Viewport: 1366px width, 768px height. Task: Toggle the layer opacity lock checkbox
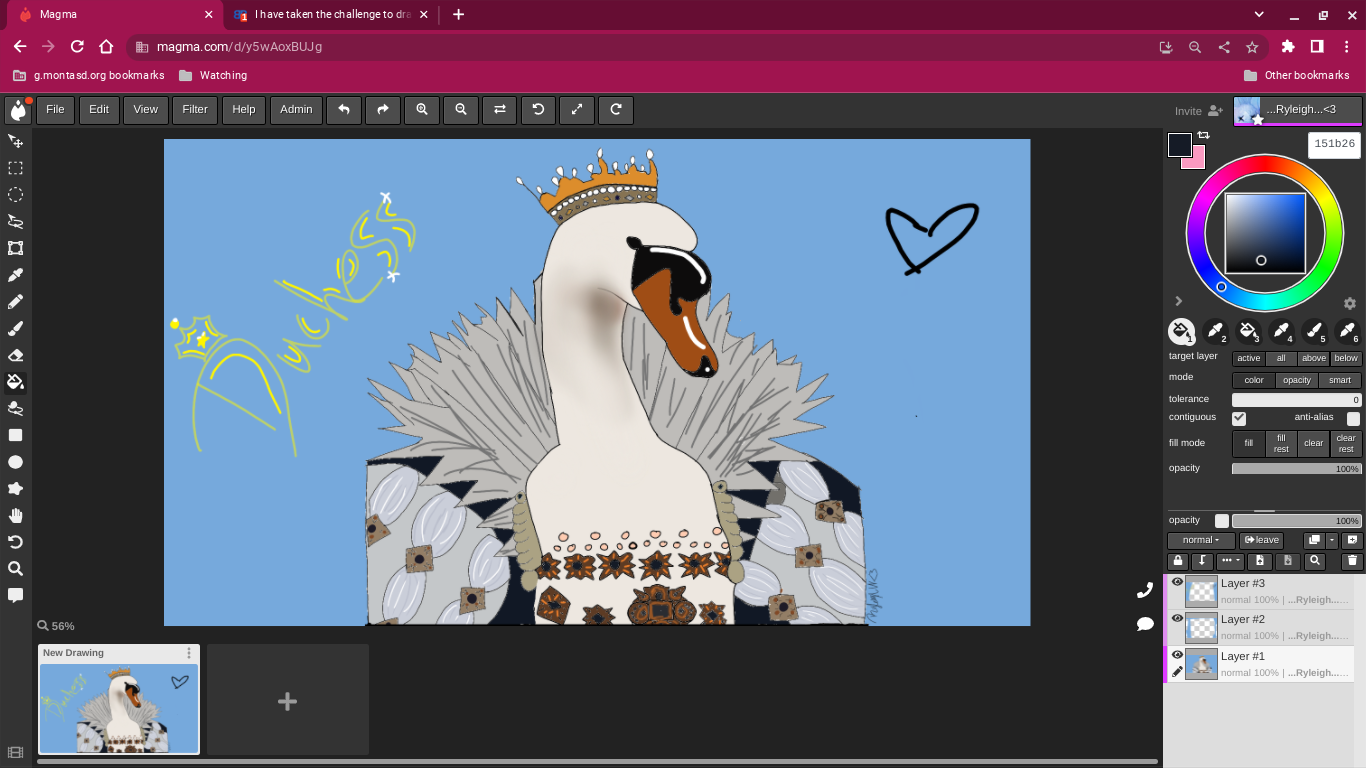1221,521
